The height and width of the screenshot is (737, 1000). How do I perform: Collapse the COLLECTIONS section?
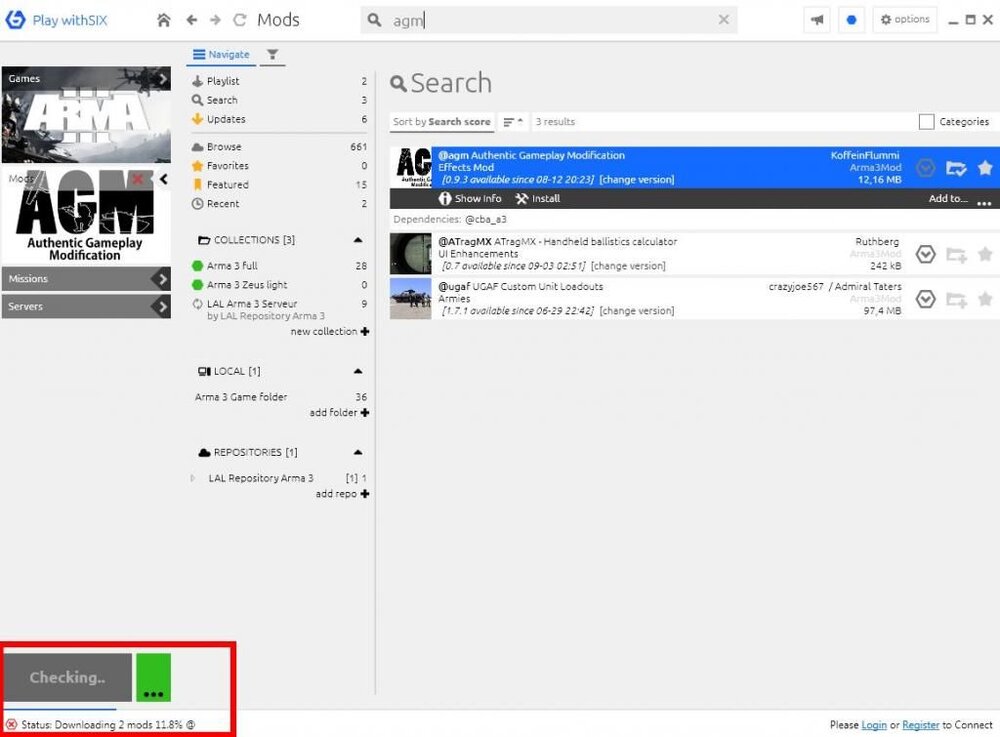[x=358, y=240]
